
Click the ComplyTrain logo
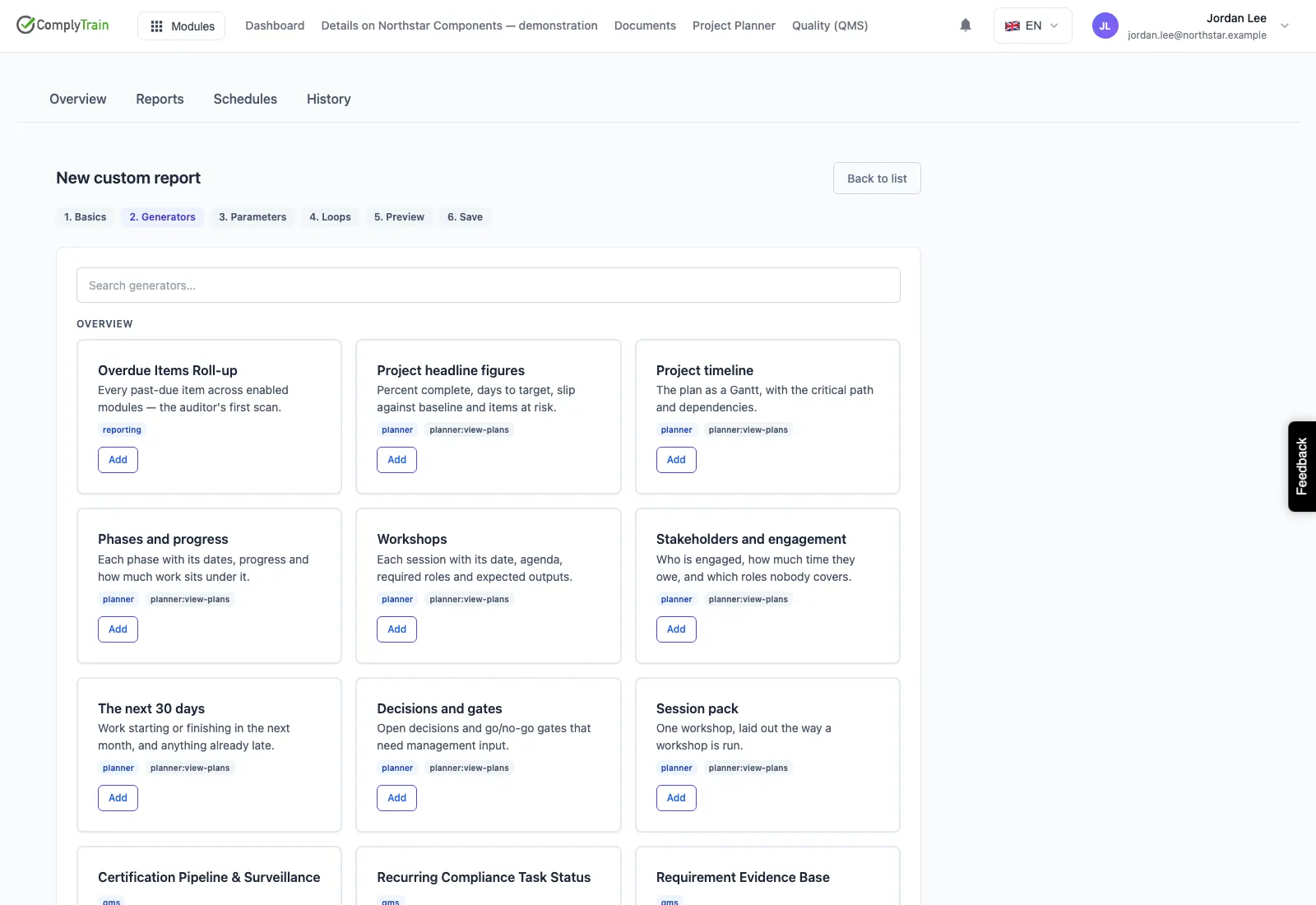[63, 25]
